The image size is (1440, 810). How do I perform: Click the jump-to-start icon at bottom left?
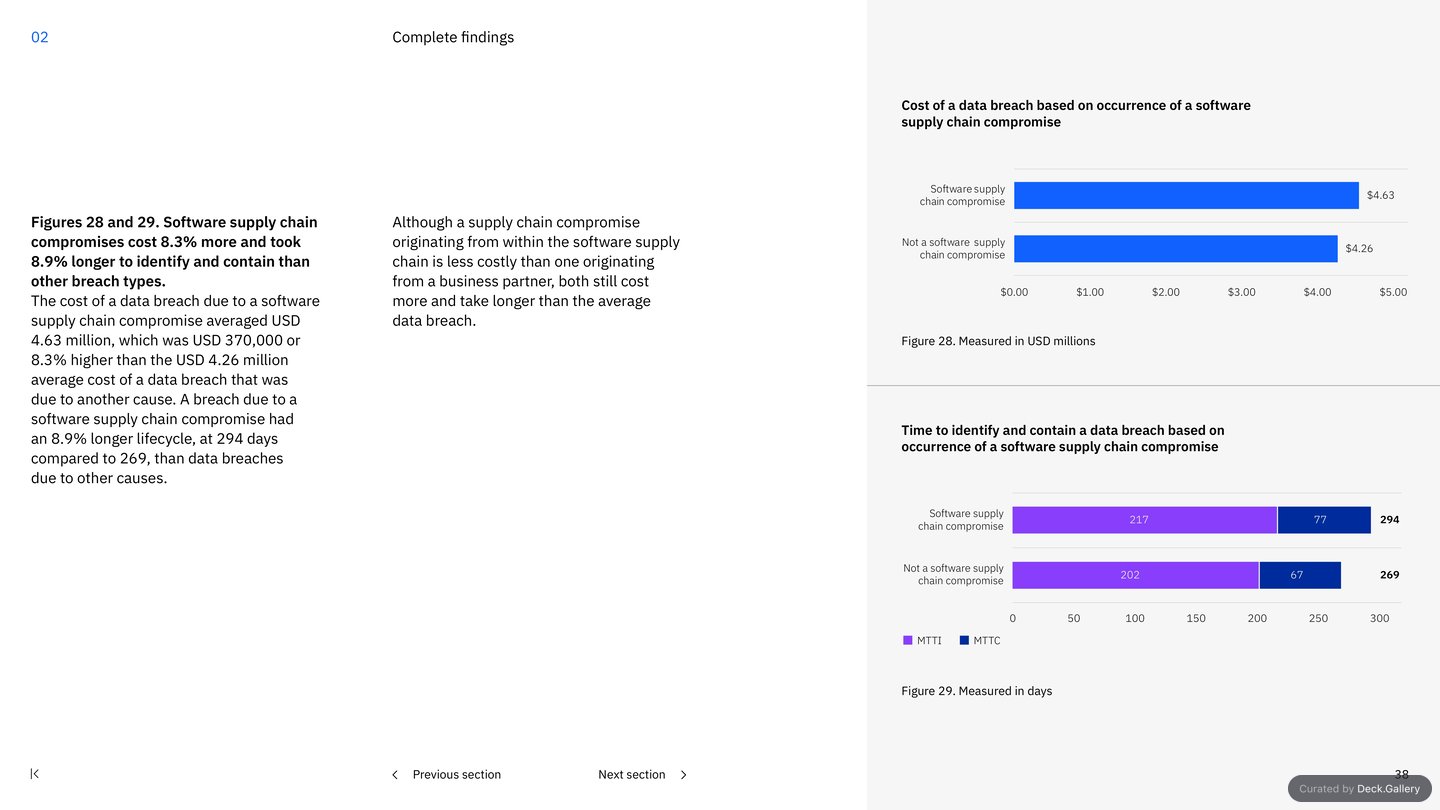pyautogui.click(x=35, y=774)
